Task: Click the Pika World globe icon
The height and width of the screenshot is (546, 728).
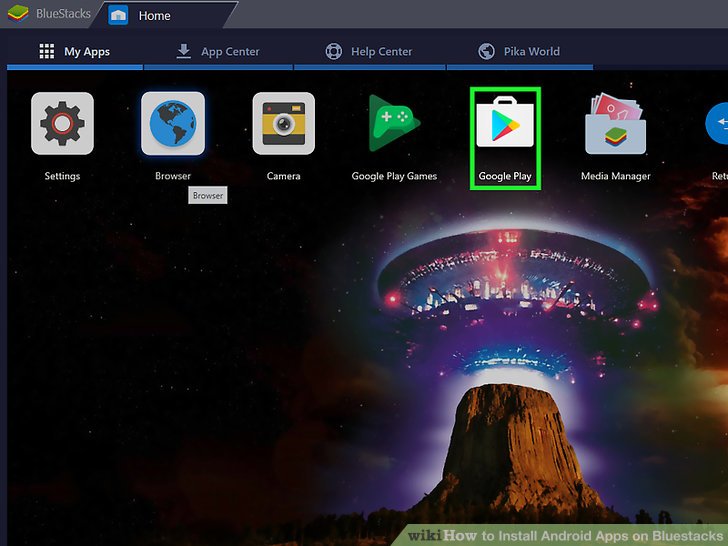Action: (487, 51)
